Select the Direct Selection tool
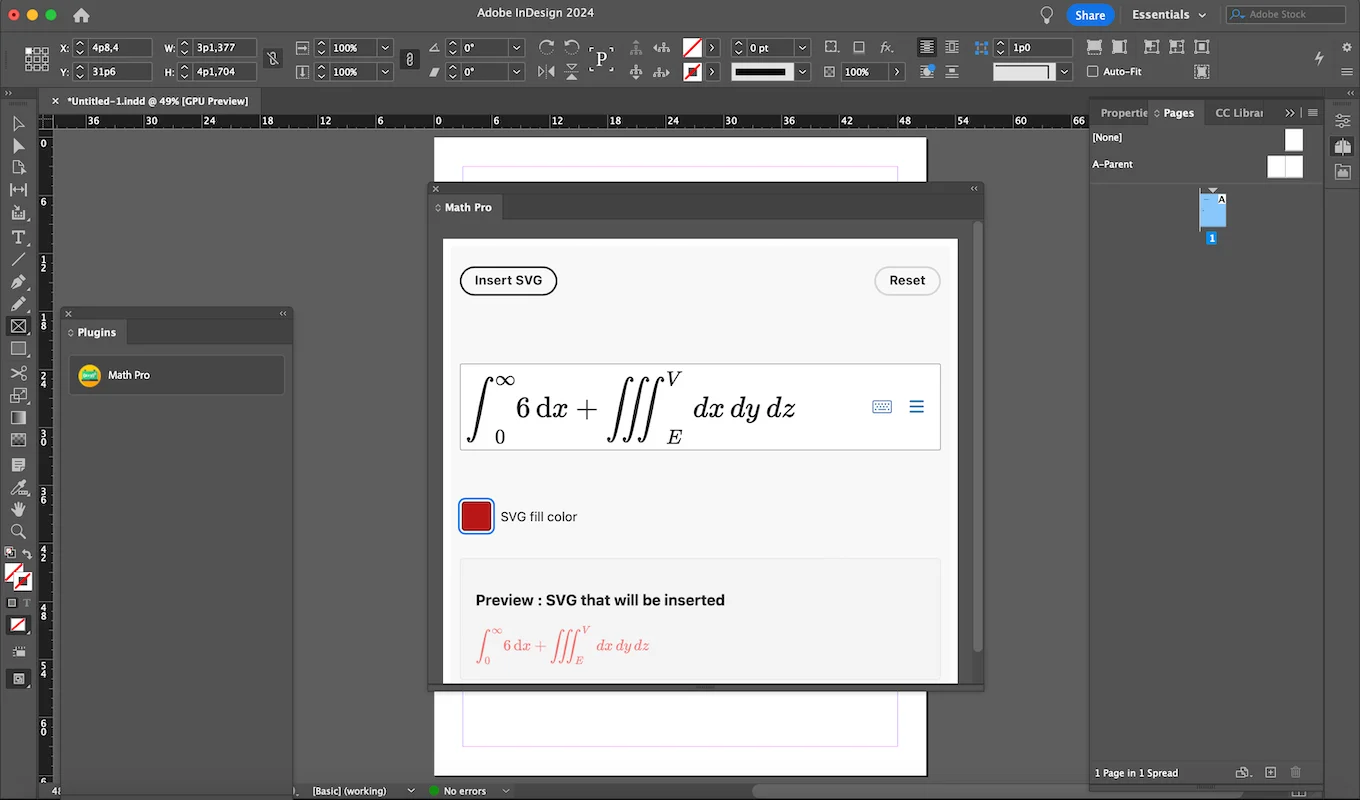Viewport: 1360px width, 800px height. 18,146
